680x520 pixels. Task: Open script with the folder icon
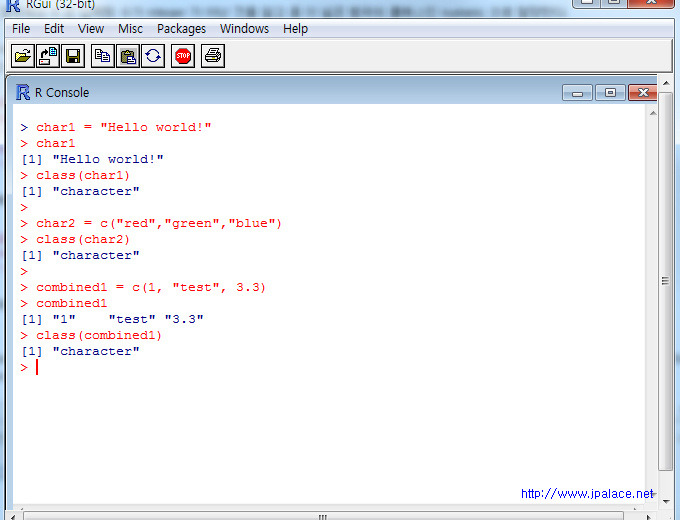(23, 56)
